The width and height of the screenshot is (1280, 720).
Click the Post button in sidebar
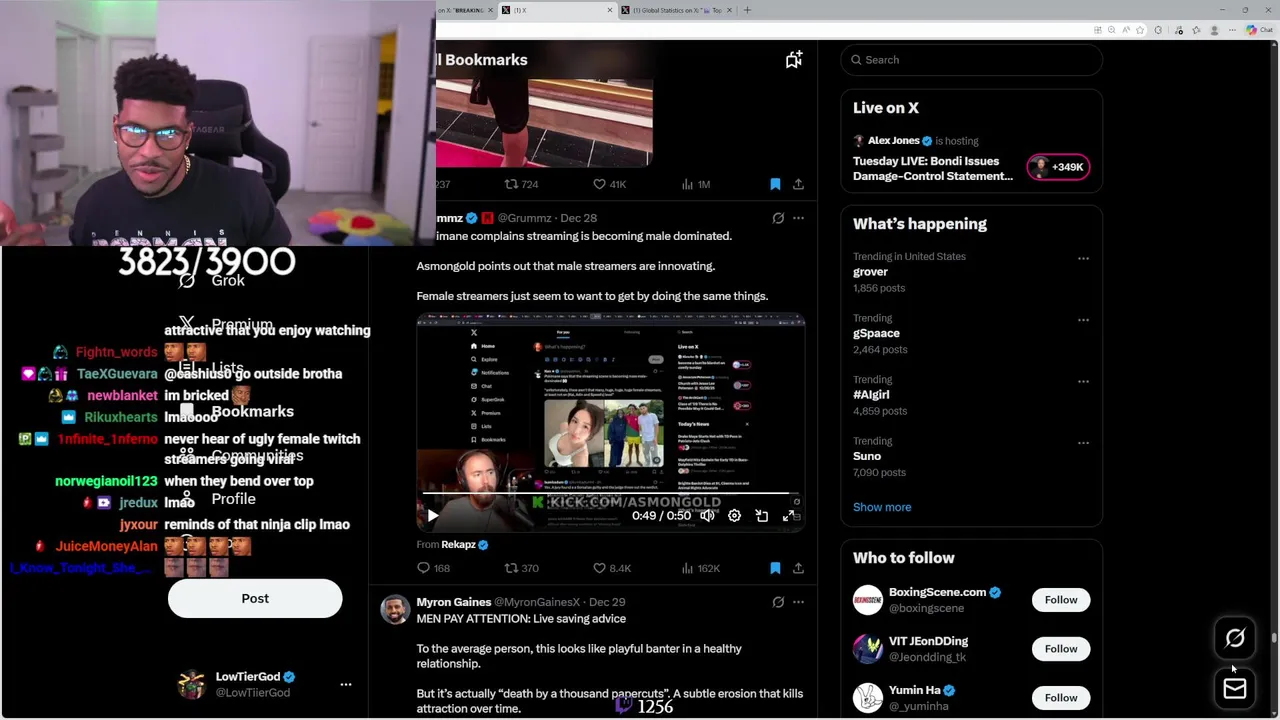pos(255,598)
